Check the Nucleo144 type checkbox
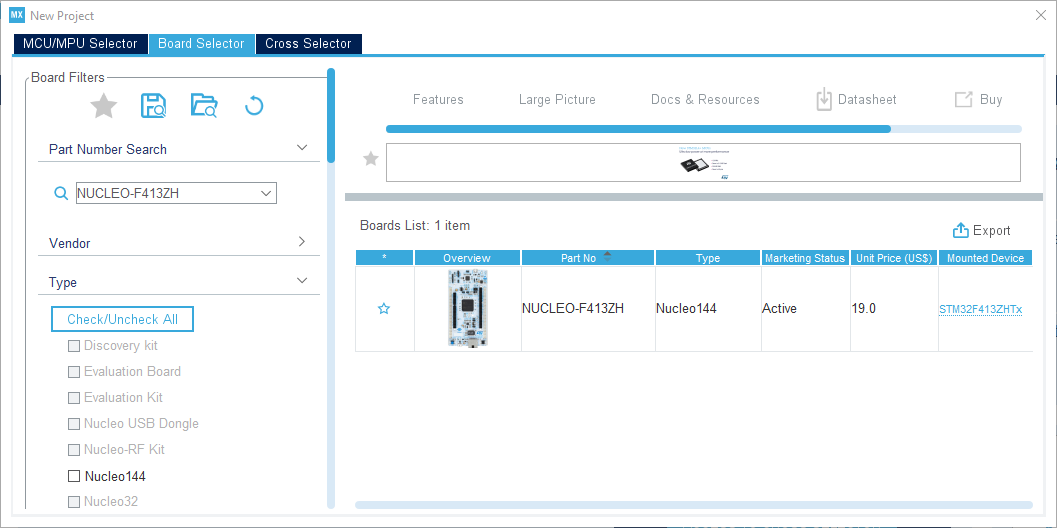The width and height of the screenshot is (1057, 528). [74, 476]
